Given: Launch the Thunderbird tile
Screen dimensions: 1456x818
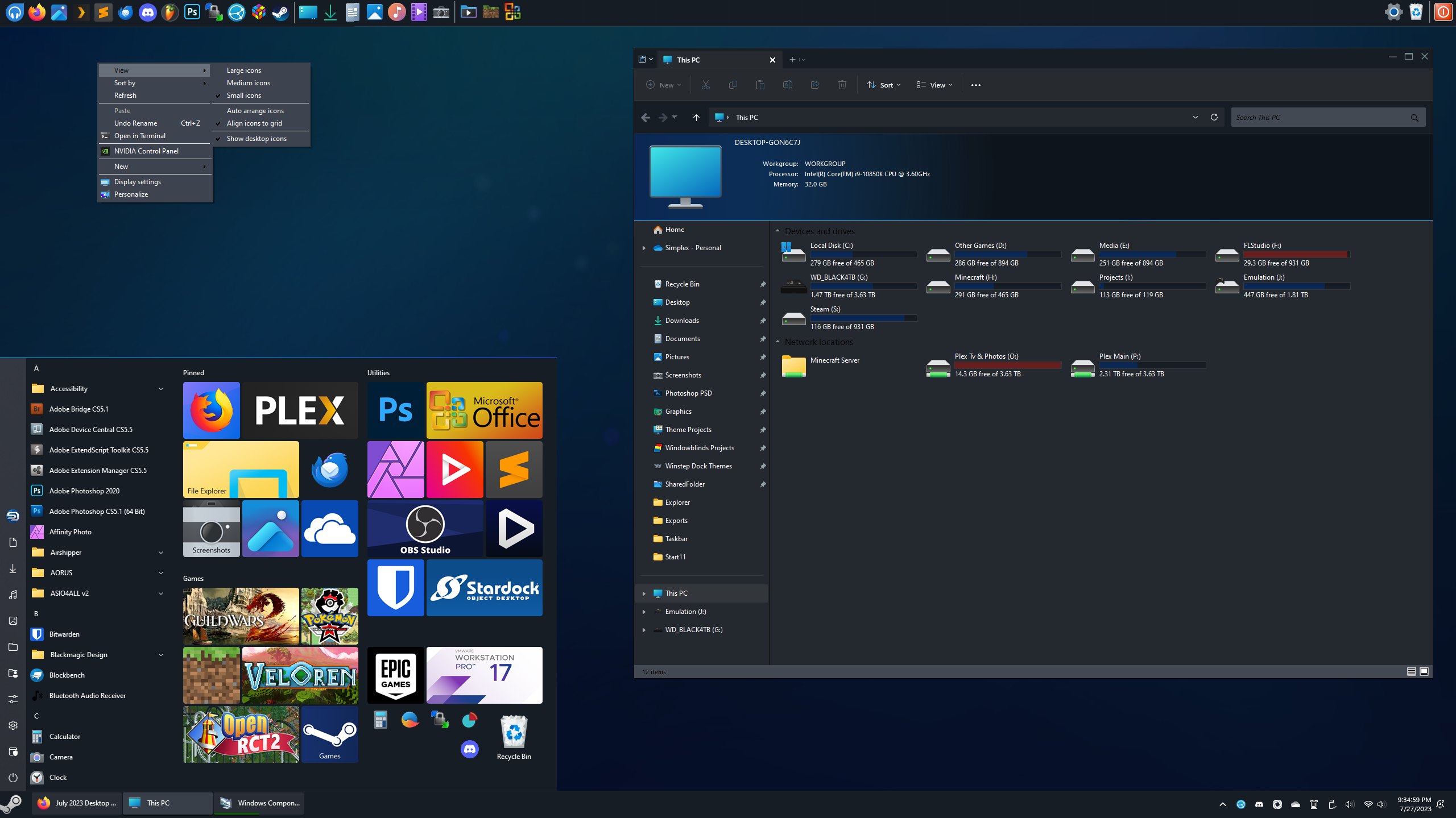Looking at the screenshot, I should coord(329,469).
